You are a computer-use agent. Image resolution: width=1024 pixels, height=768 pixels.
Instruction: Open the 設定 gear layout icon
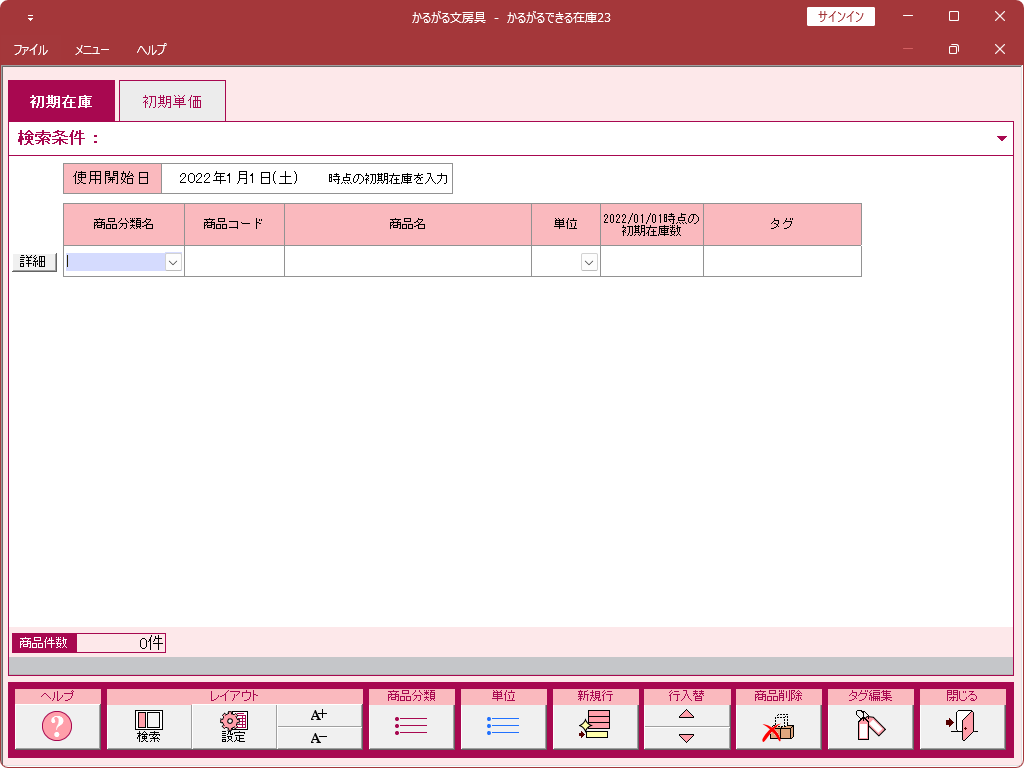coord(234,726)
